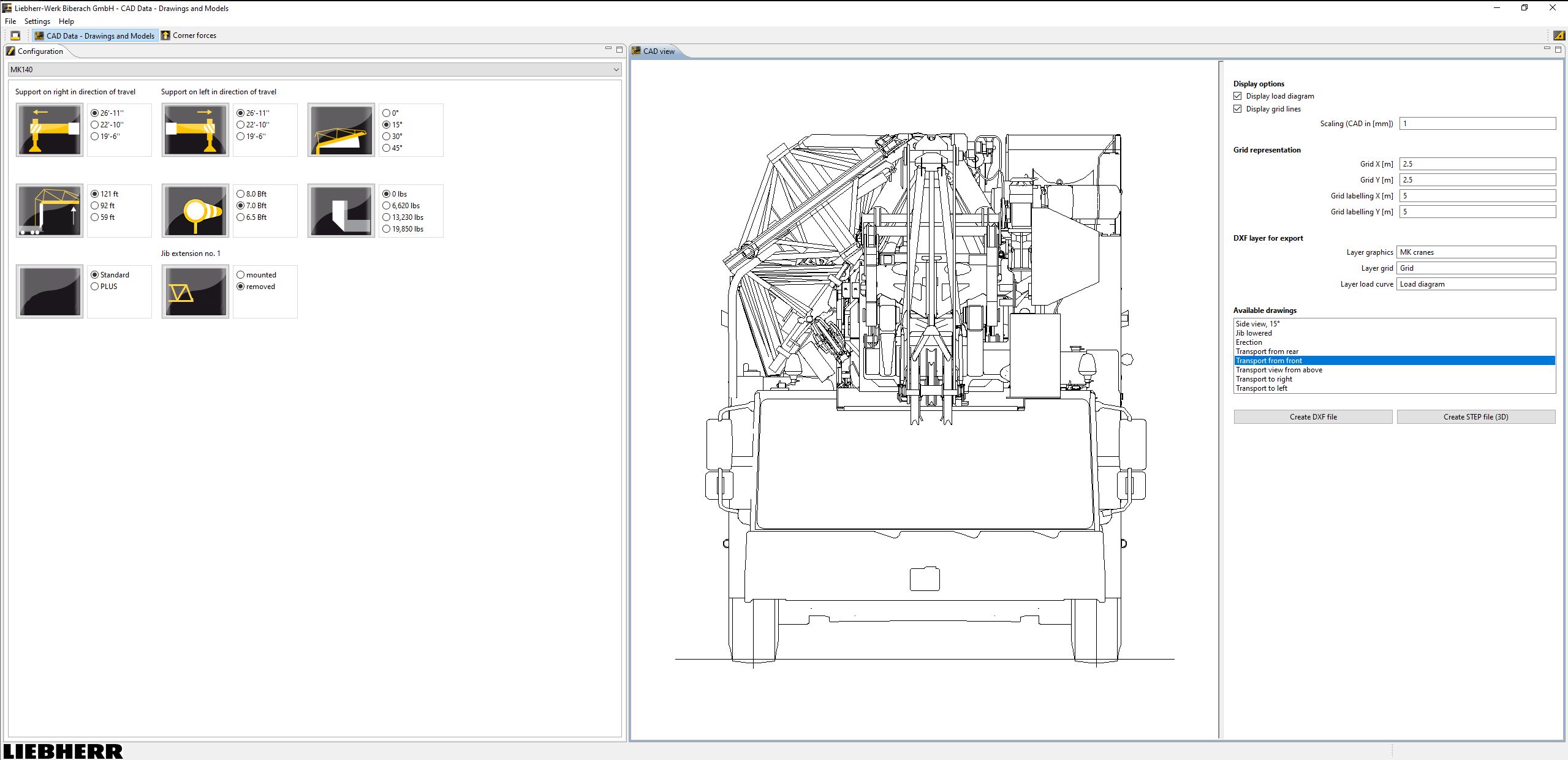Click the left support extension thumbnail icon
The image size is (1568, 760).
point(194,129)
